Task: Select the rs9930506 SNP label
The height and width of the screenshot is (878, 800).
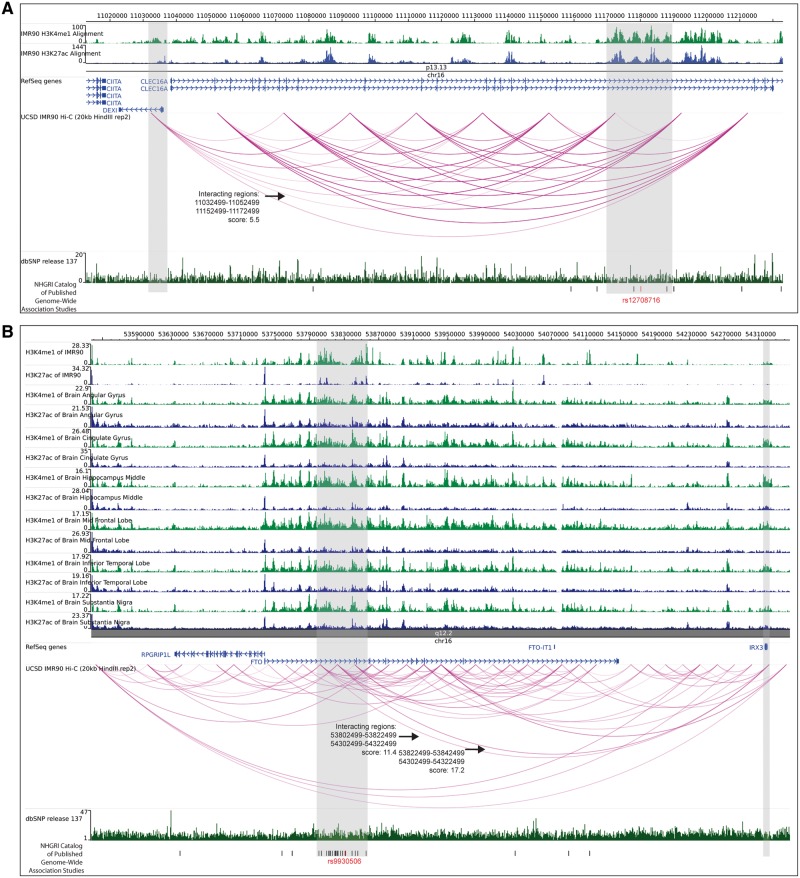Action: 344,861
